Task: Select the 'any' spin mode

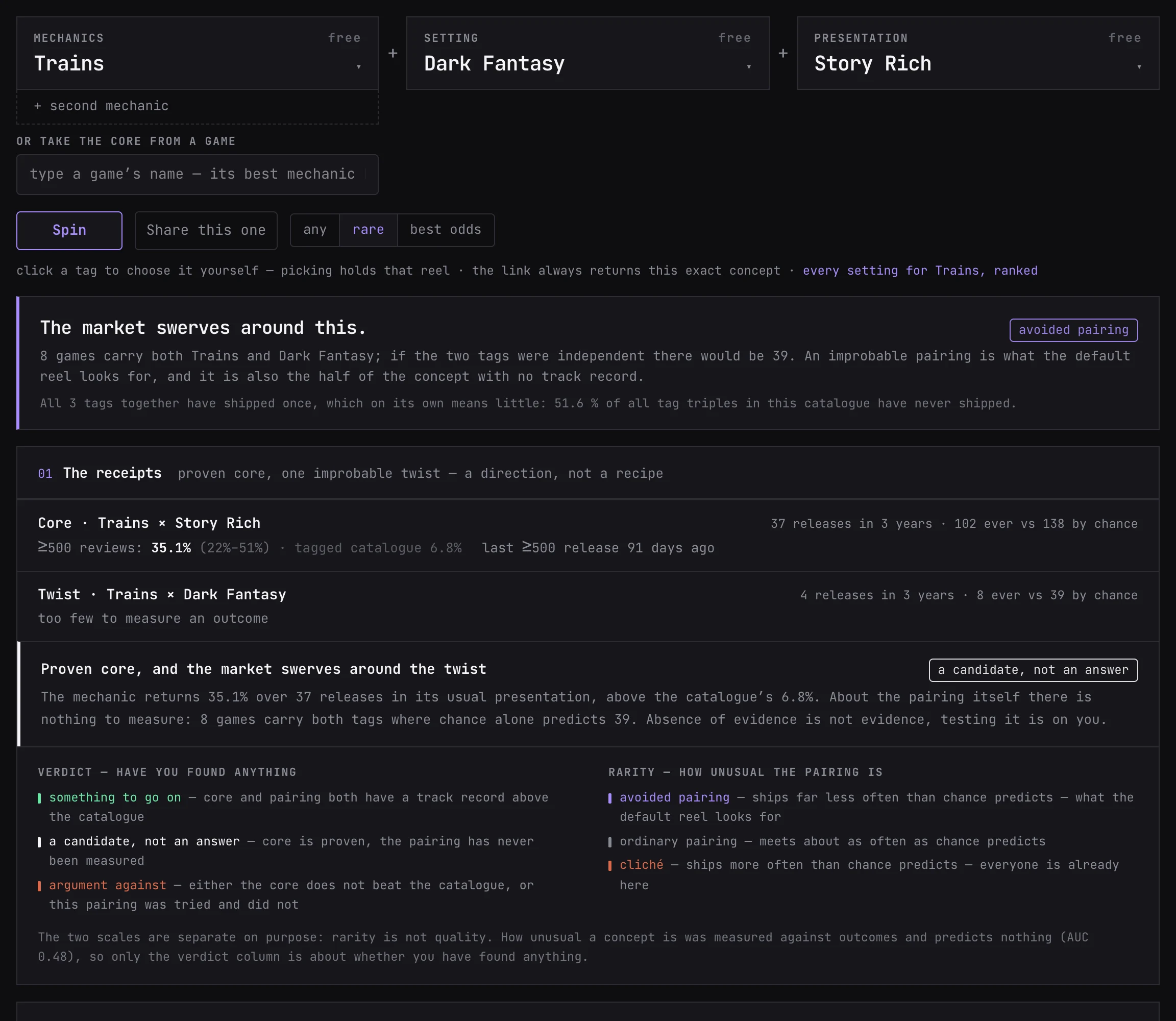Action: pyautogui.click(x=315, y=230)
